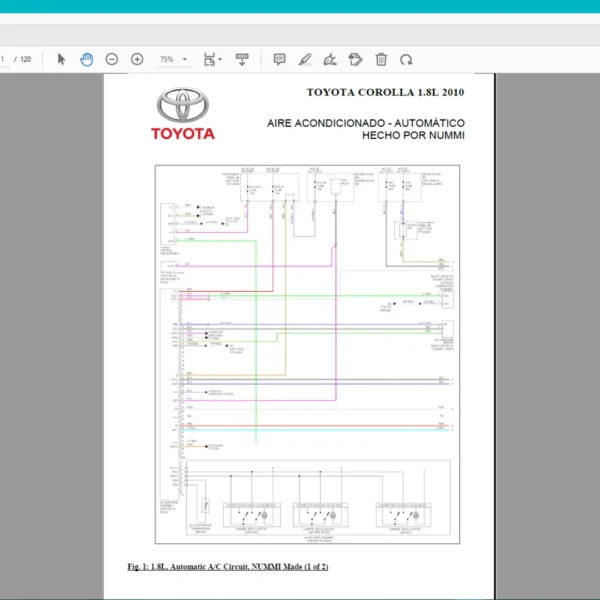Add a comment with the note icon

279,59
